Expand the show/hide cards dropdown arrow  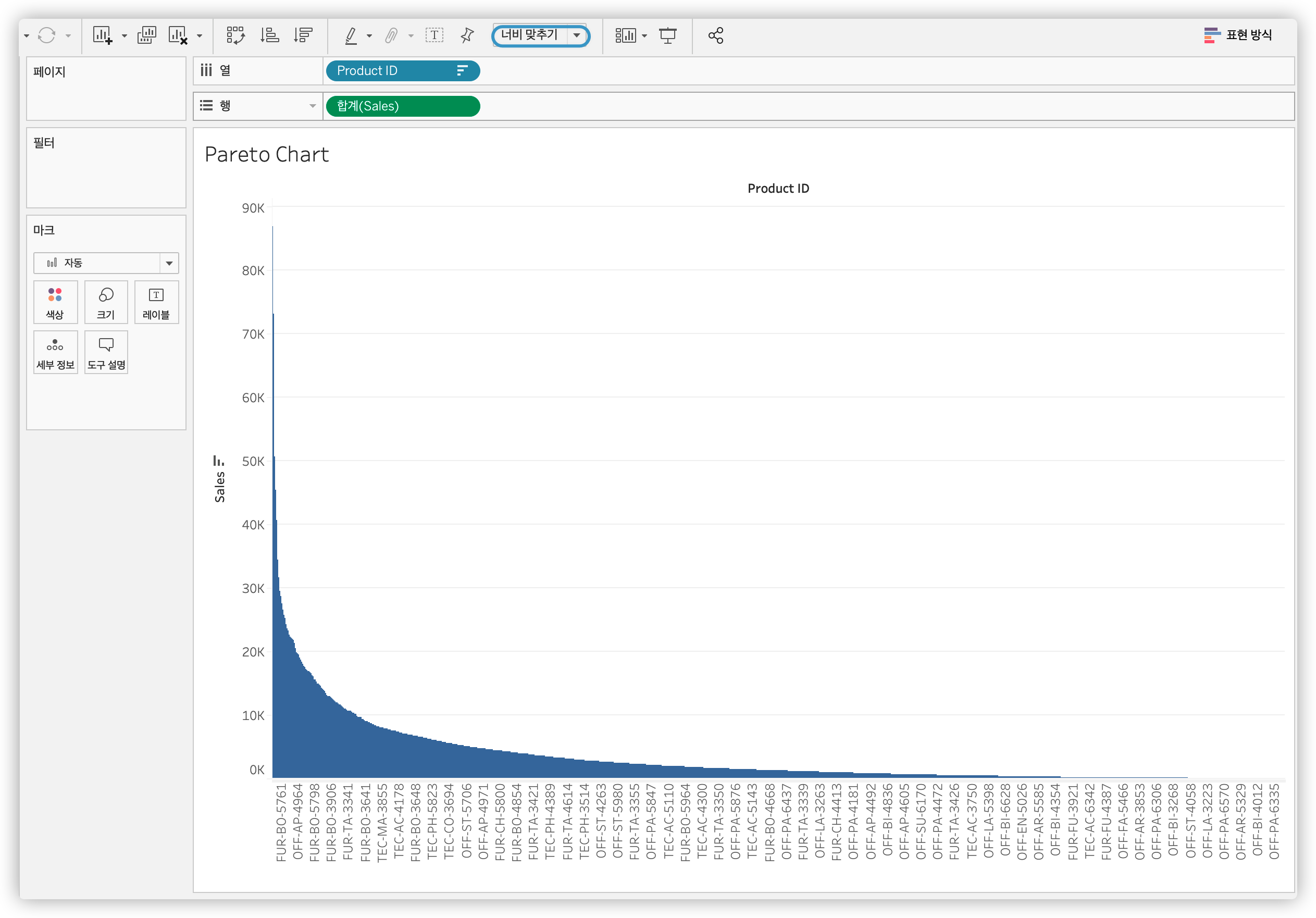point(645,36)
